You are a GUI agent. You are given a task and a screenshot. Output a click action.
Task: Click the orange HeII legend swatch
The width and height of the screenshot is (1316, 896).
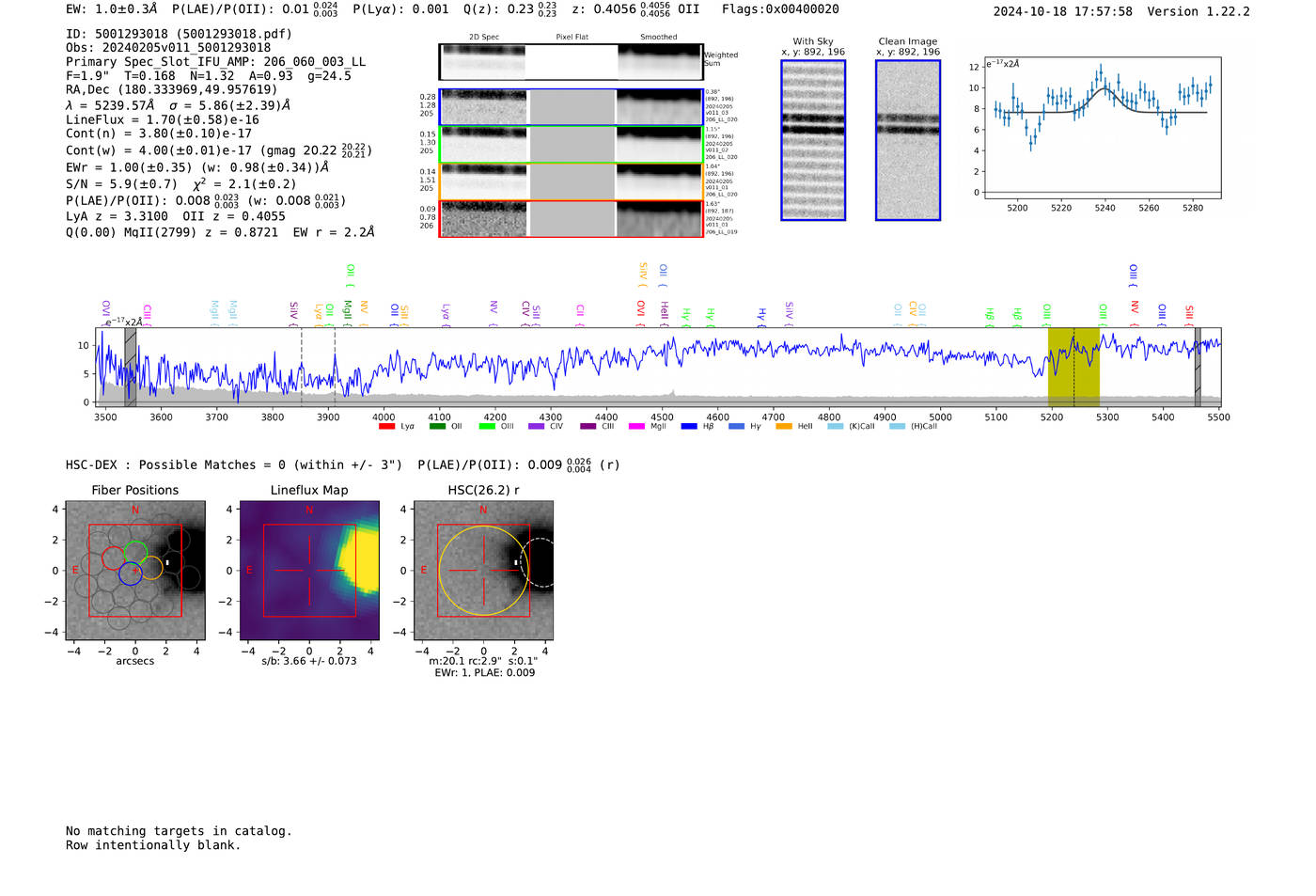[784, 426]
